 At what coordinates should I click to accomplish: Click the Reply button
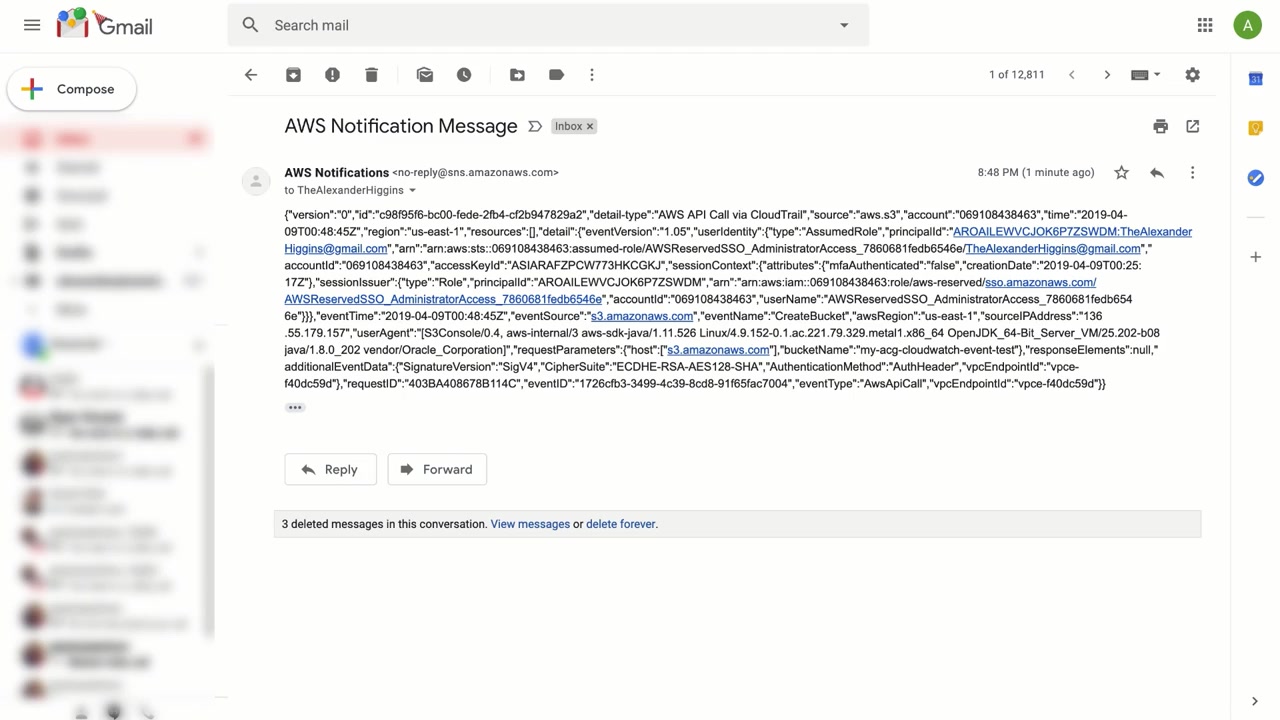[x=330, y=469]
